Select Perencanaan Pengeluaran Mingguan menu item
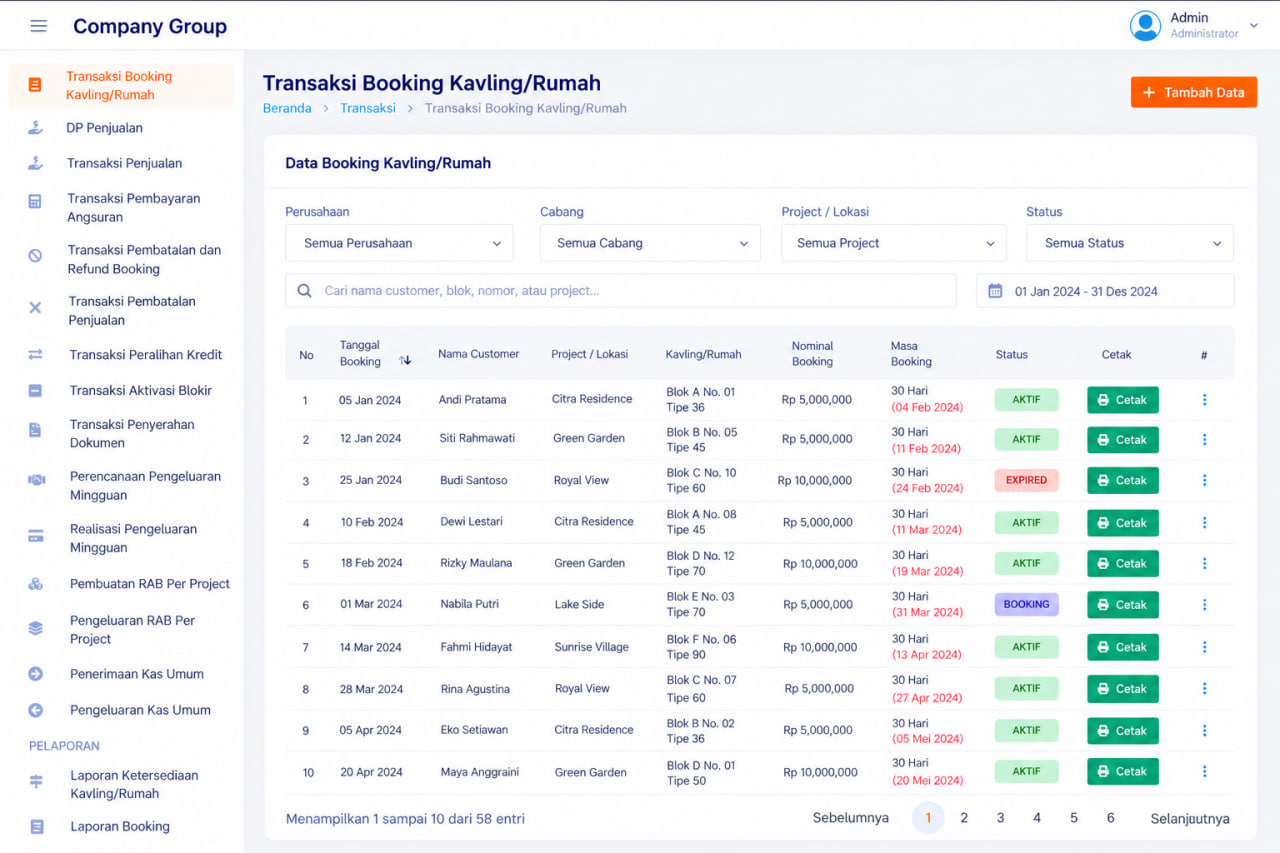1280x853 pixels. pos(122,486)
